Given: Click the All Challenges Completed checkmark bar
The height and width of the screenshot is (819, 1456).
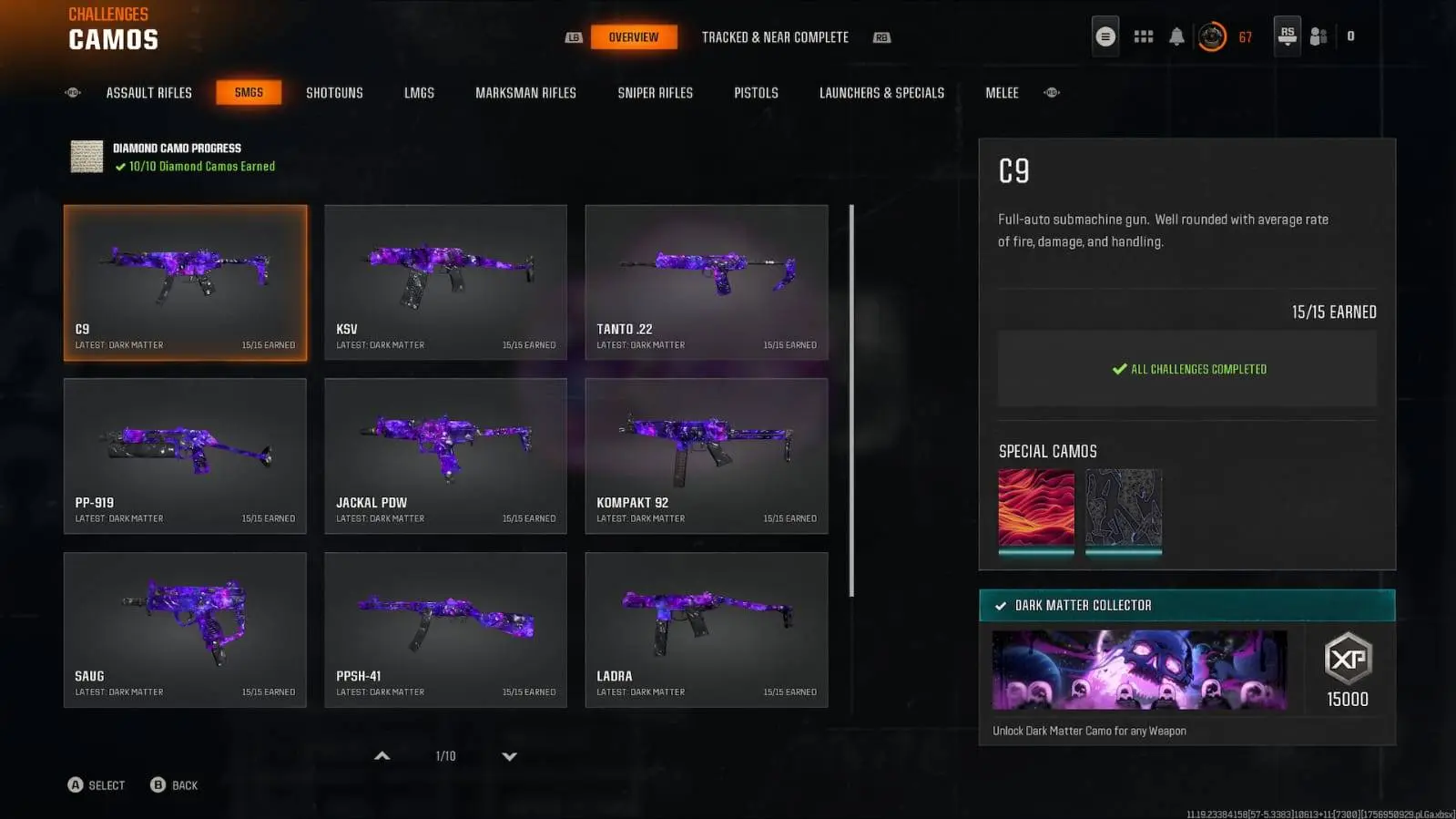Looking at the screenshot, I should 1187,369.
